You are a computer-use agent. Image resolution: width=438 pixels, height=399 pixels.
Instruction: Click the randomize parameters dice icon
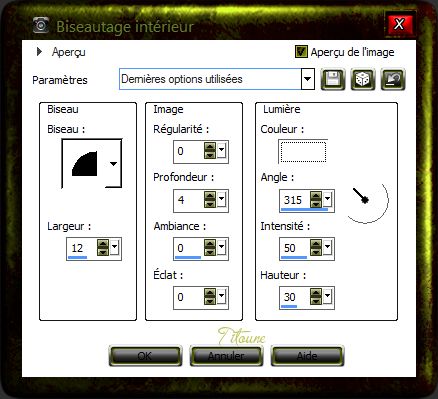(363, 80)
